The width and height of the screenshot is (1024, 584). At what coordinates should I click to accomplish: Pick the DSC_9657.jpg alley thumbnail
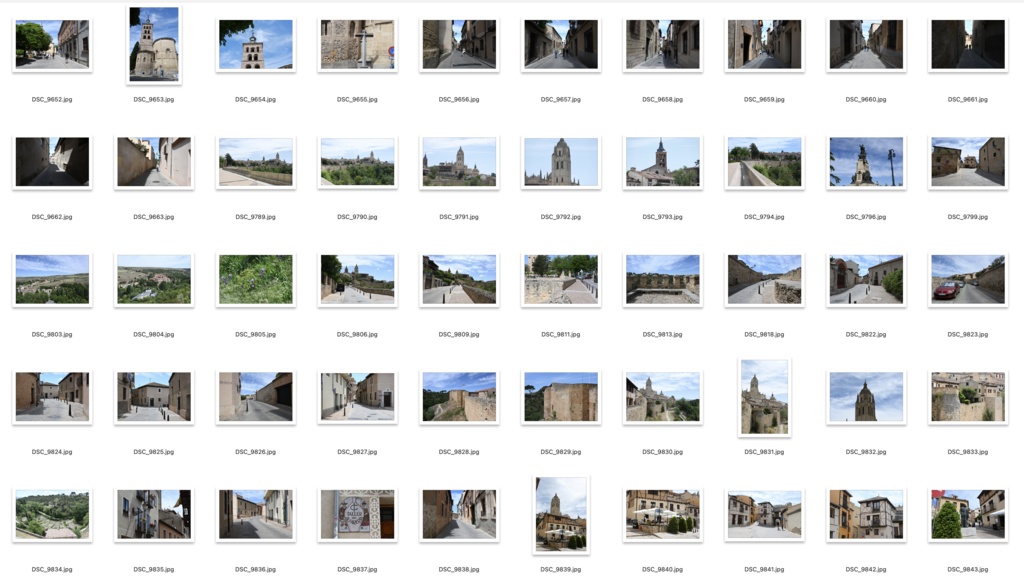(x=561, y=44)
